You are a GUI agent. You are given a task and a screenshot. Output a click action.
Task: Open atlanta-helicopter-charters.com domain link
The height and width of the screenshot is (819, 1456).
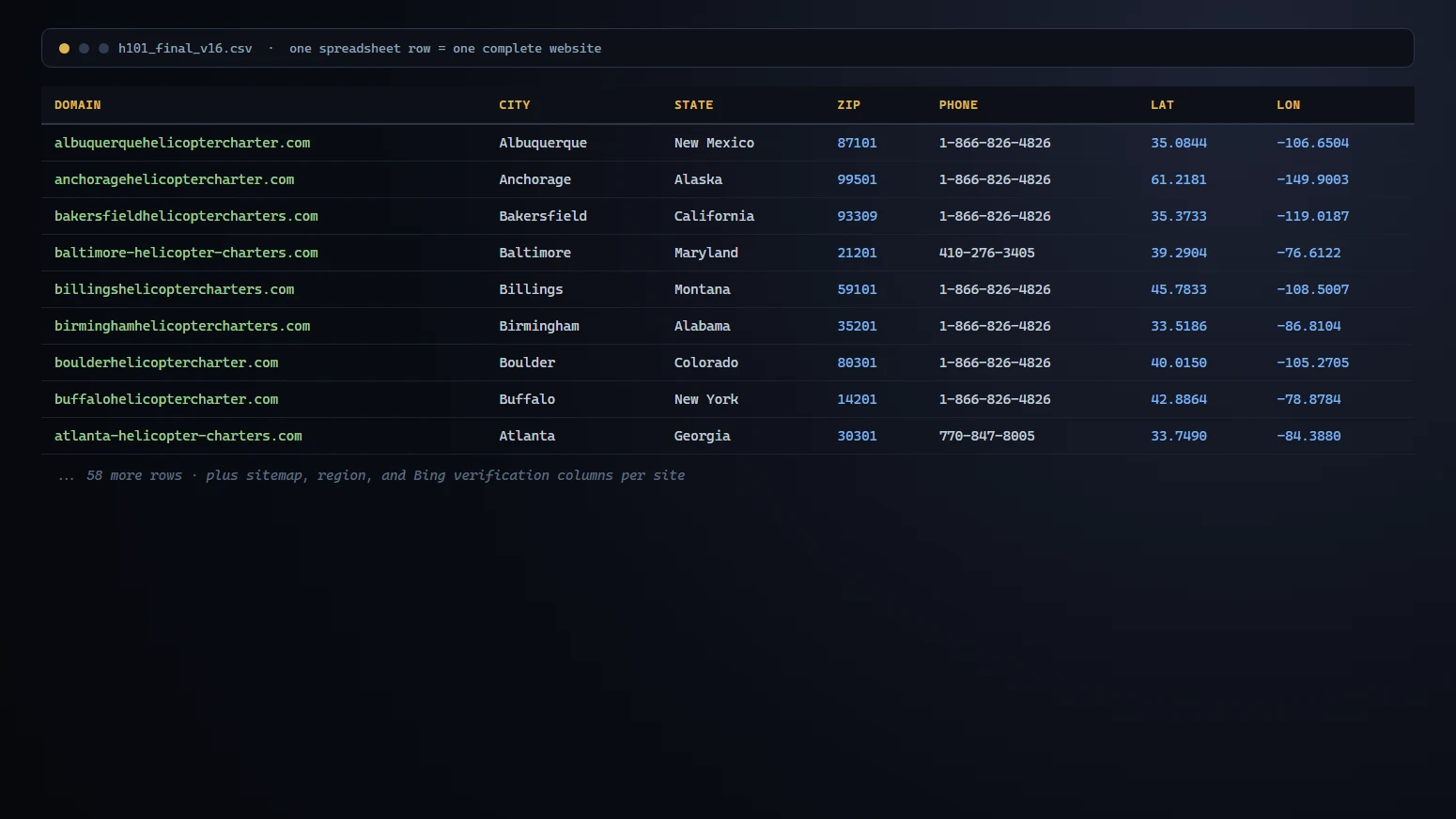(x=178, y=436)
